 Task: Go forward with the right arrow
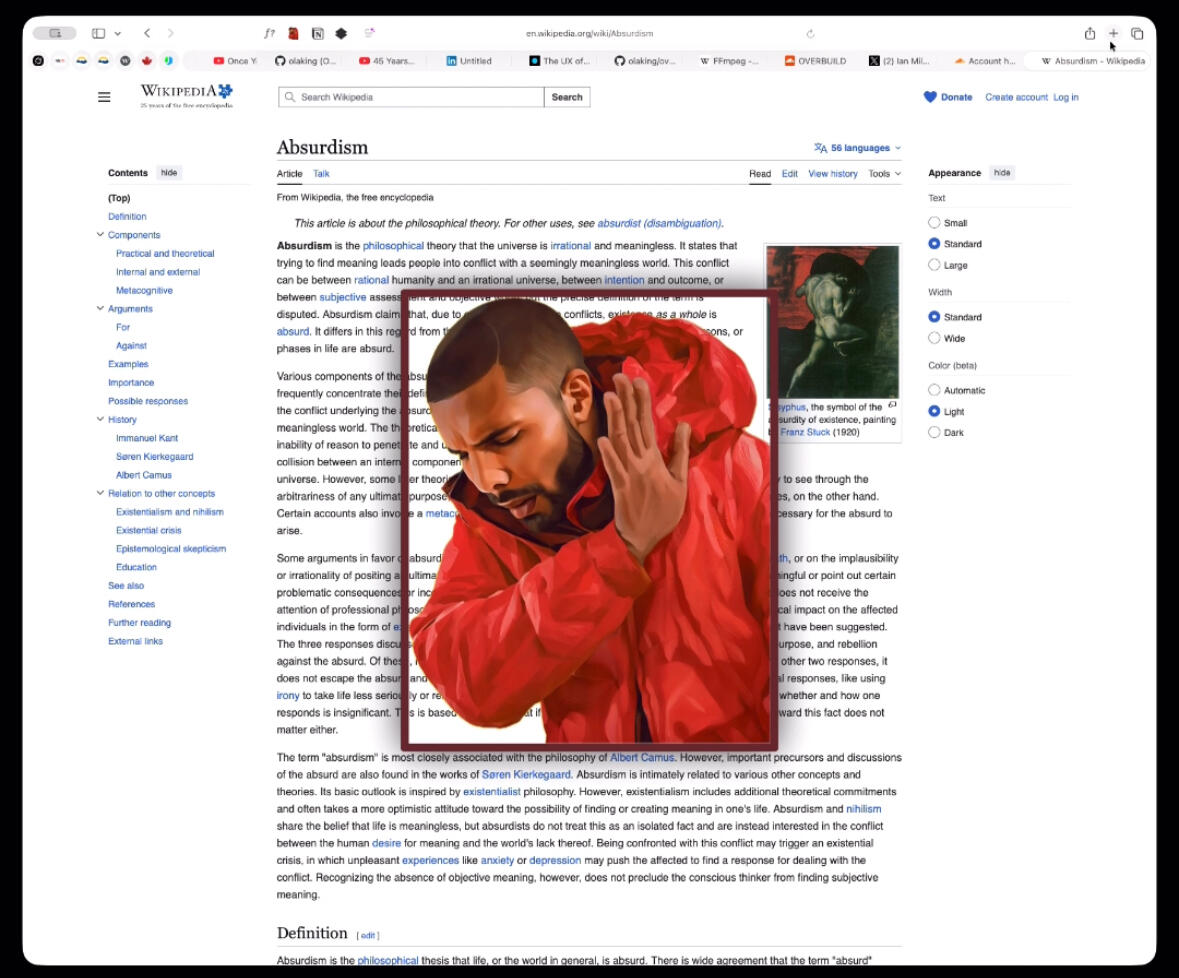coord(171,33)
